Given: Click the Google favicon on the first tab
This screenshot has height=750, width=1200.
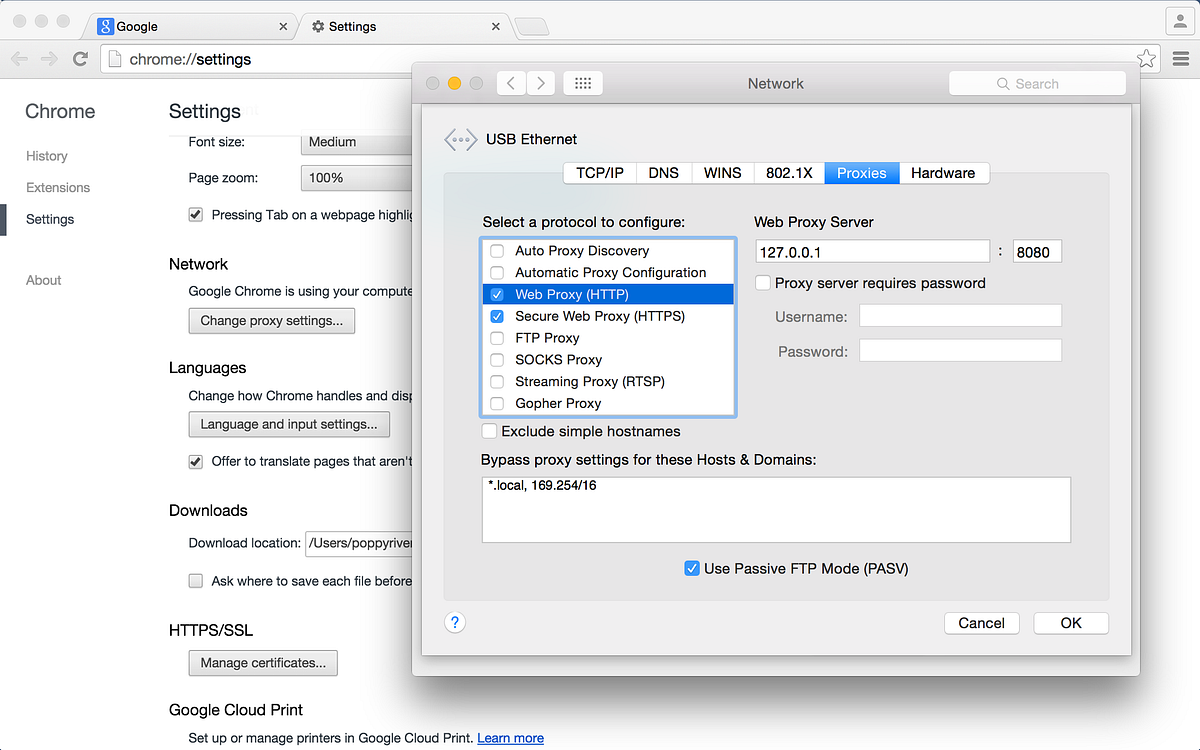Looking at the screenshot, I should [105, 26].
